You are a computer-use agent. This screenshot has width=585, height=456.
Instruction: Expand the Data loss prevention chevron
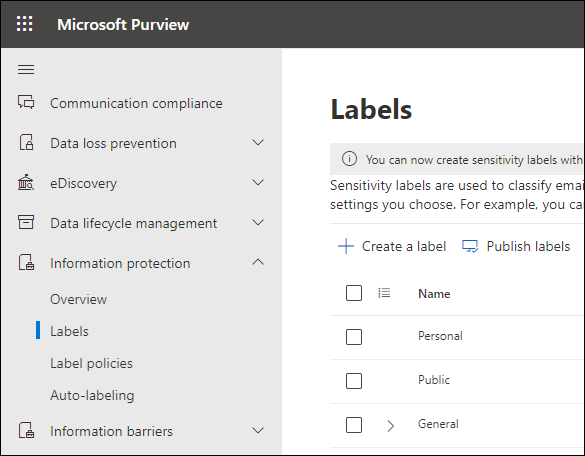click(258, 143)
